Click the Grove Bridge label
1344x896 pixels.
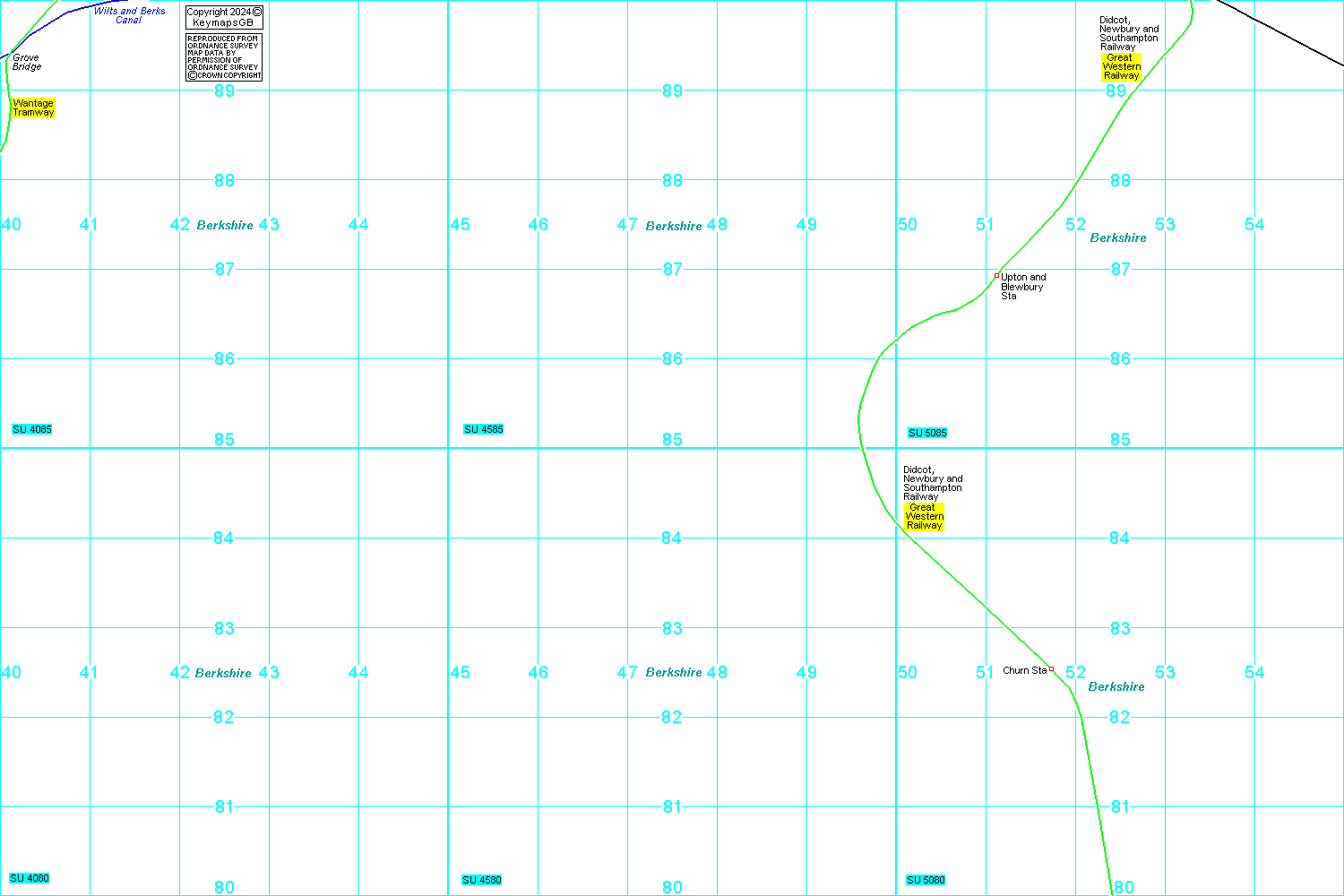(26, 63)
